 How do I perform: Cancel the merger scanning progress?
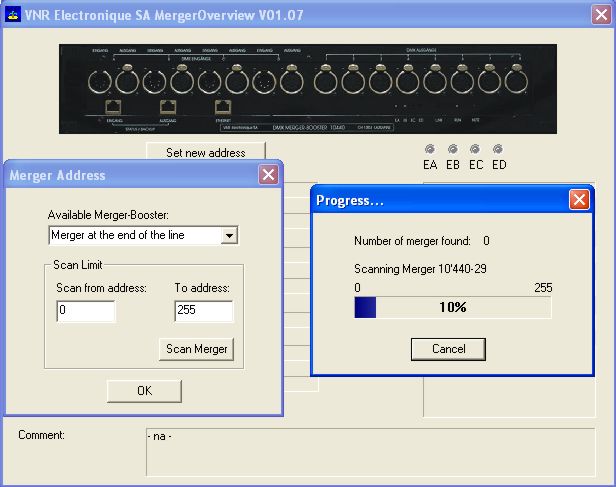(448, 349)
